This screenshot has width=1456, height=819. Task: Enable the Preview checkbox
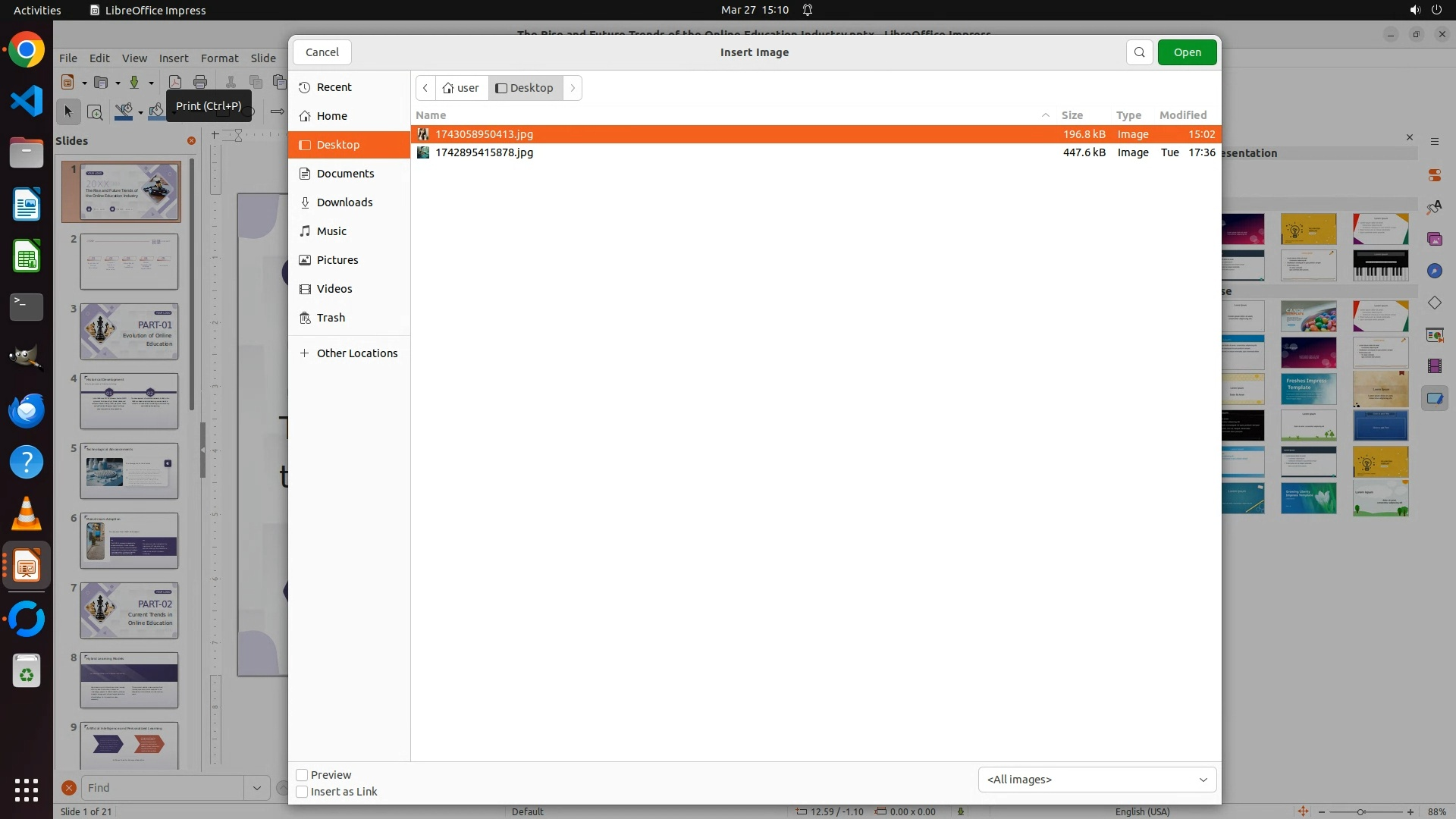[302, 775]
